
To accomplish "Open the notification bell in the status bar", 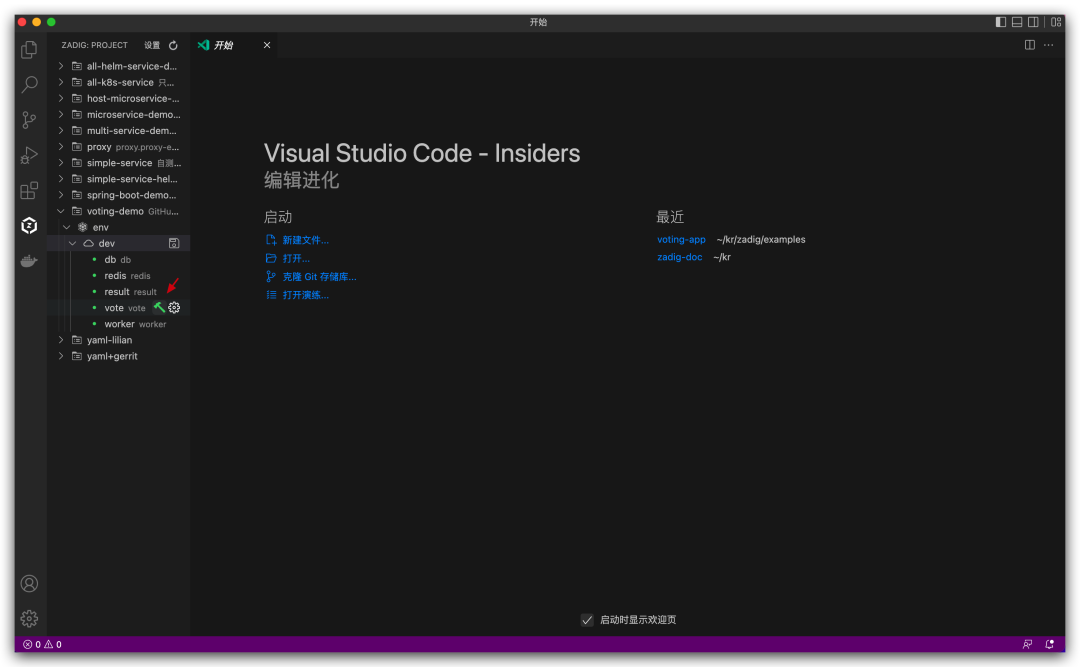I will tap(1048, 644).
